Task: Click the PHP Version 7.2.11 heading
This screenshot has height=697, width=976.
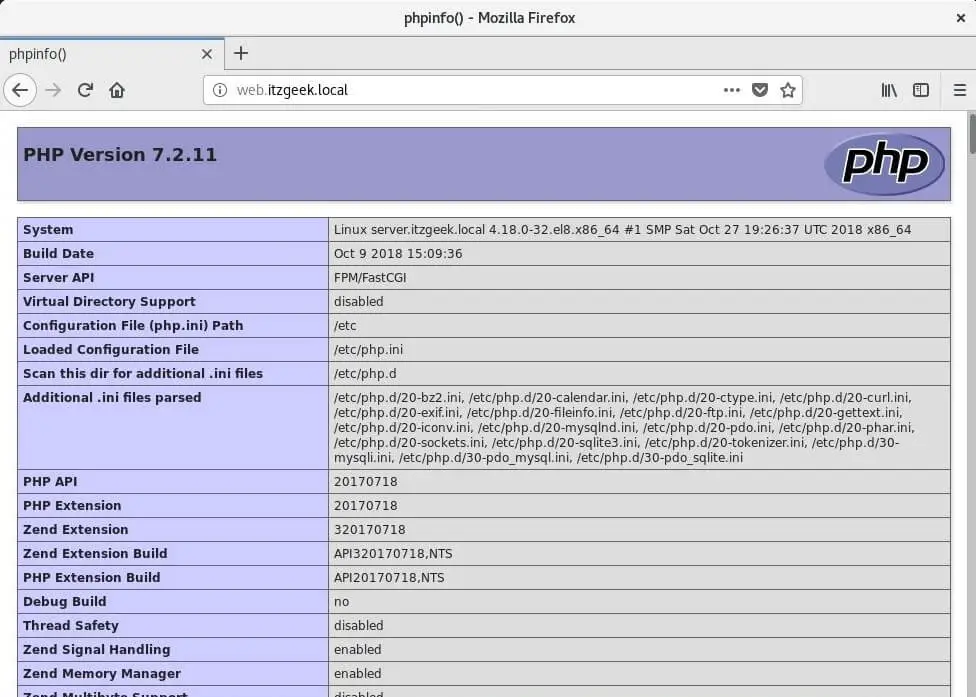Action: (x=120, y=154)
